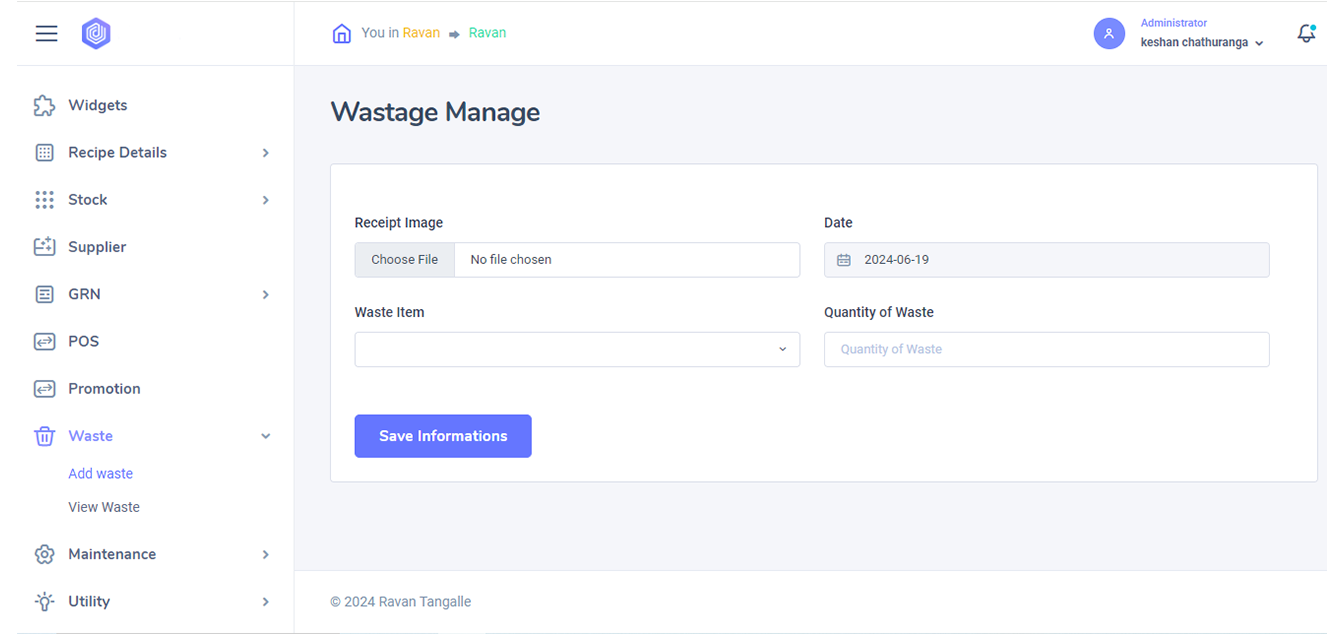Click the Widgets puzzle icon

pyautogui.click(x=44, y=106)
